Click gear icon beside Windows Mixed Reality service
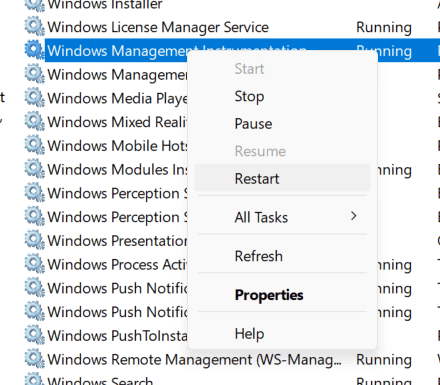The width and height of the screenshot is (440, 385). click(x=34, y=122)
